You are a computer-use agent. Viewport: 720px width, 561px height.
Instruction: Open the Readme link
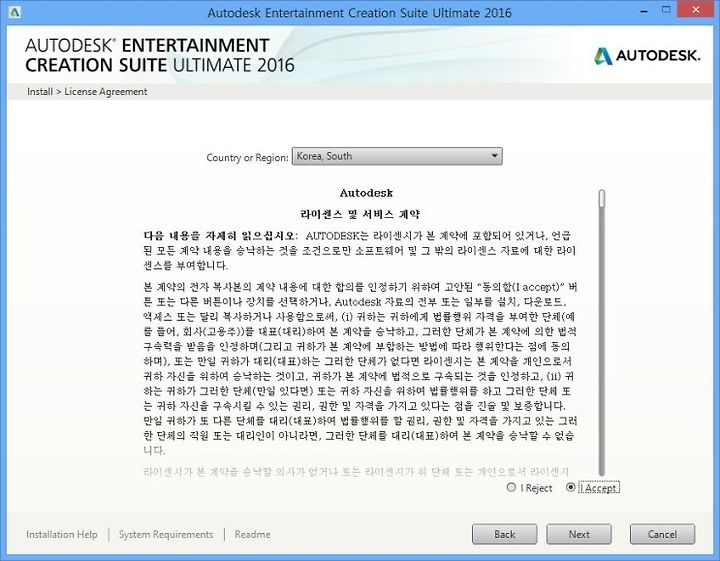253,534
